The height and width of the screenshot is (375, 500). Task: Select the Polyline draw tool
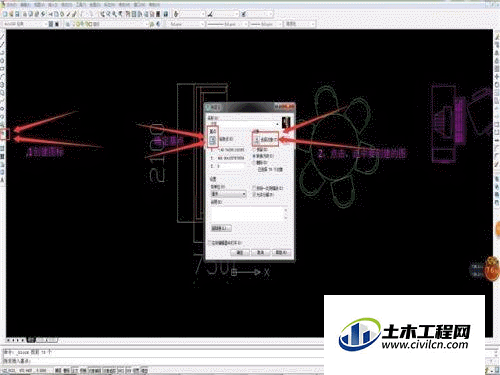point(2,52)
